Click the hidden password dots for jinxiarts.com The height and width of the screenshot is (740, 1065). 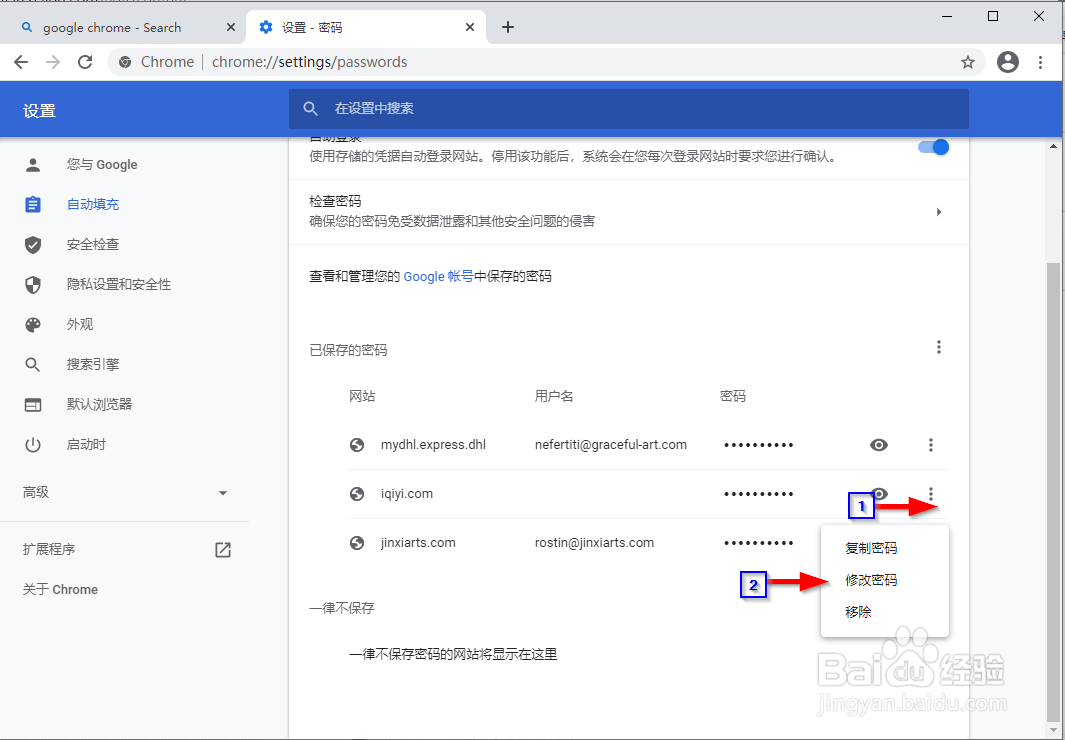click(759, 543)
